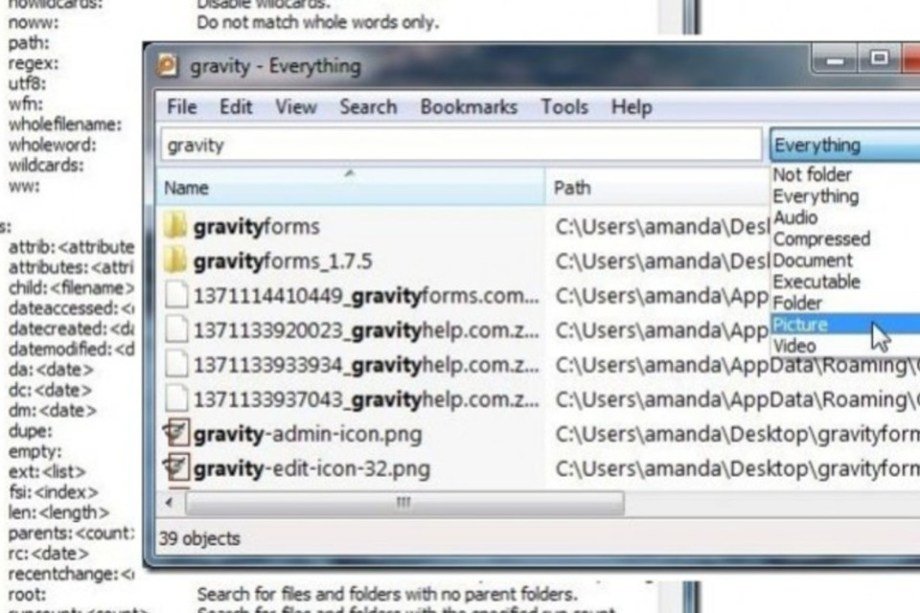
Task: Open the Tools menu
Action: coord(564,107)
